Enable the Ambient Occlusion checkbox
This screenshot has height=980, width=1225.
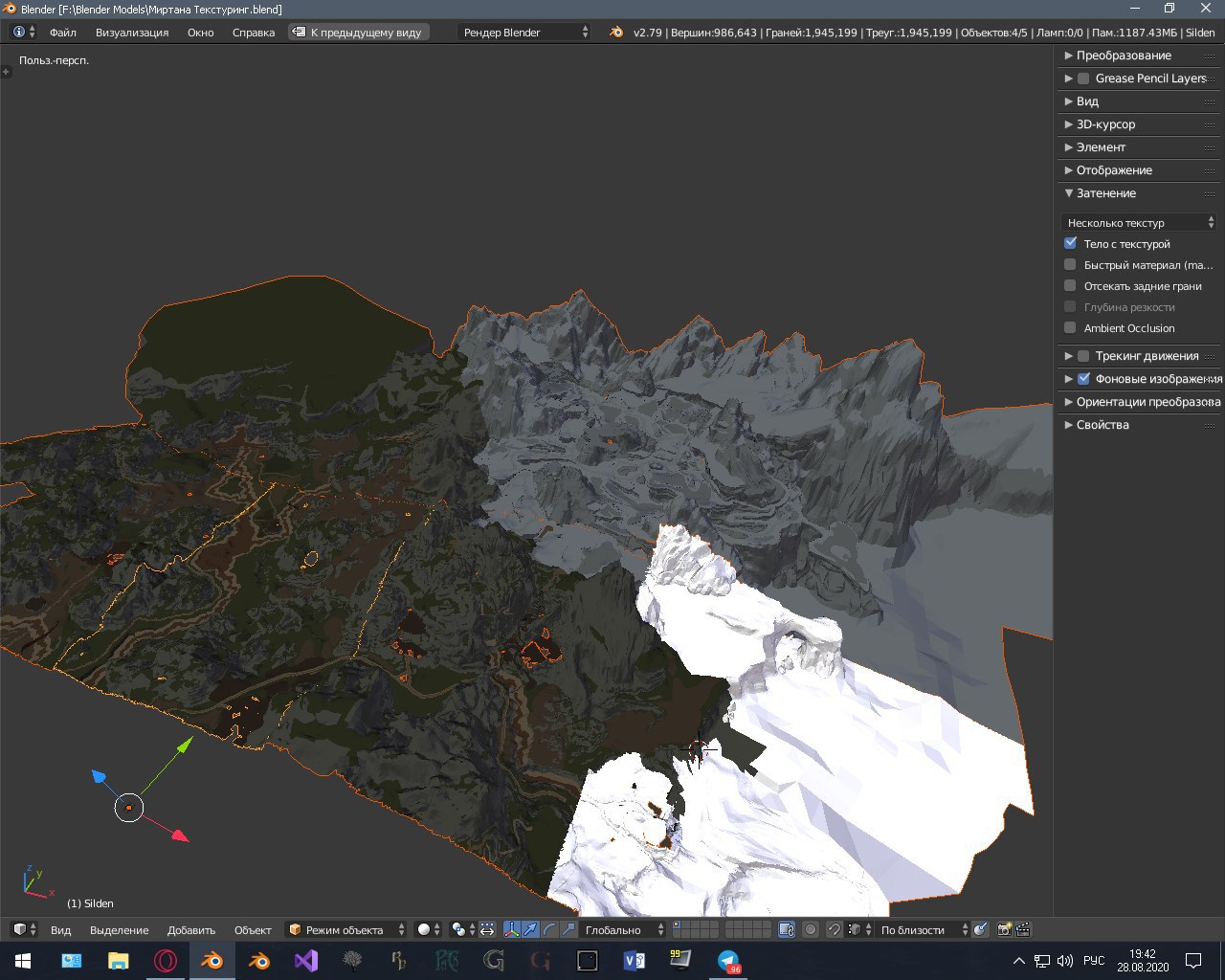coord(1070,327)
